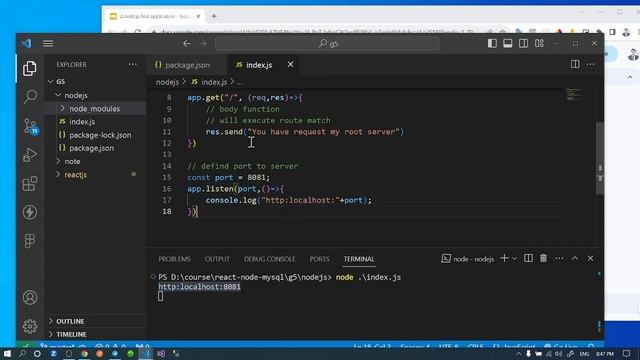This screenshot has height=360, width=640.
Task: Toggle the secondary side bar visibility
Action: tap(523, 43)
